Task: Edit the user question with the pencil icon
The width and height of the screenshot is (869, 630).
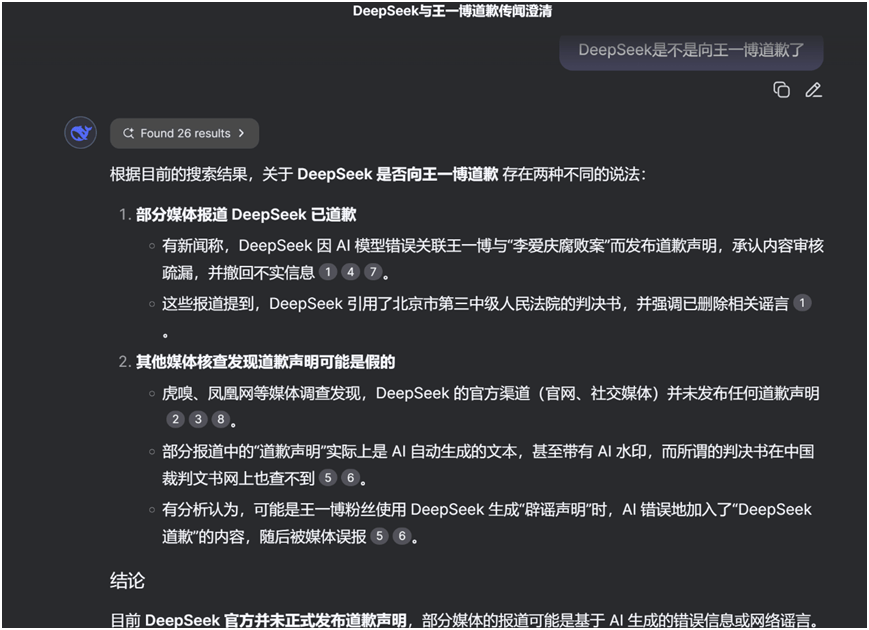Action: tap(813, 90)
